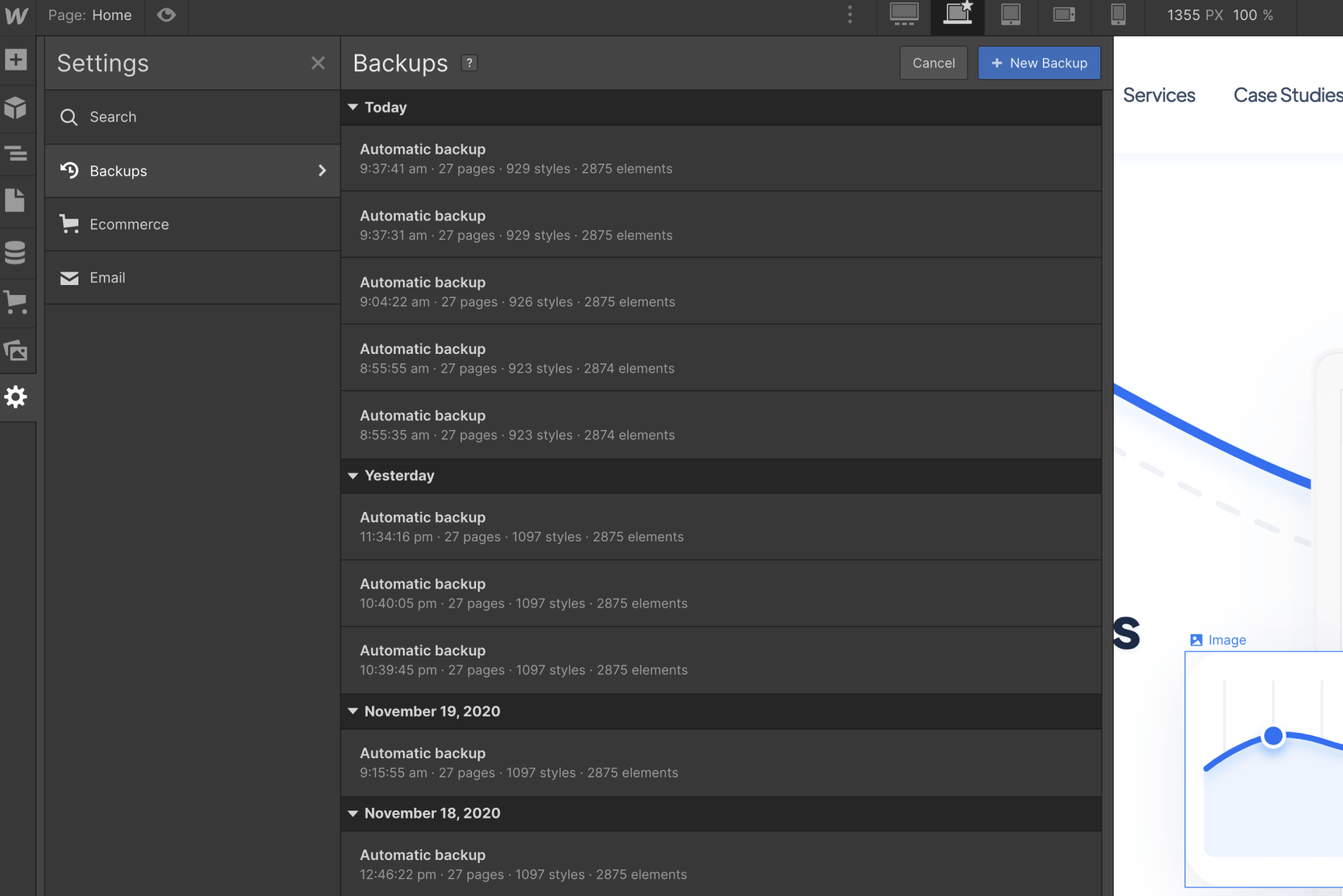This screenshot has width=1343, height=896.
Task: Open the Backups help tooltip
Action: [469, 63]
